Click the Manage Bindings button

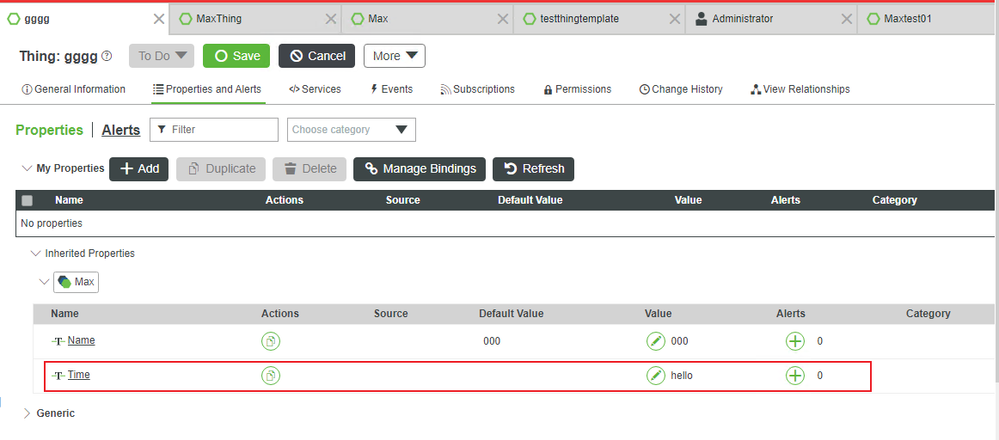tap(419, 169)
